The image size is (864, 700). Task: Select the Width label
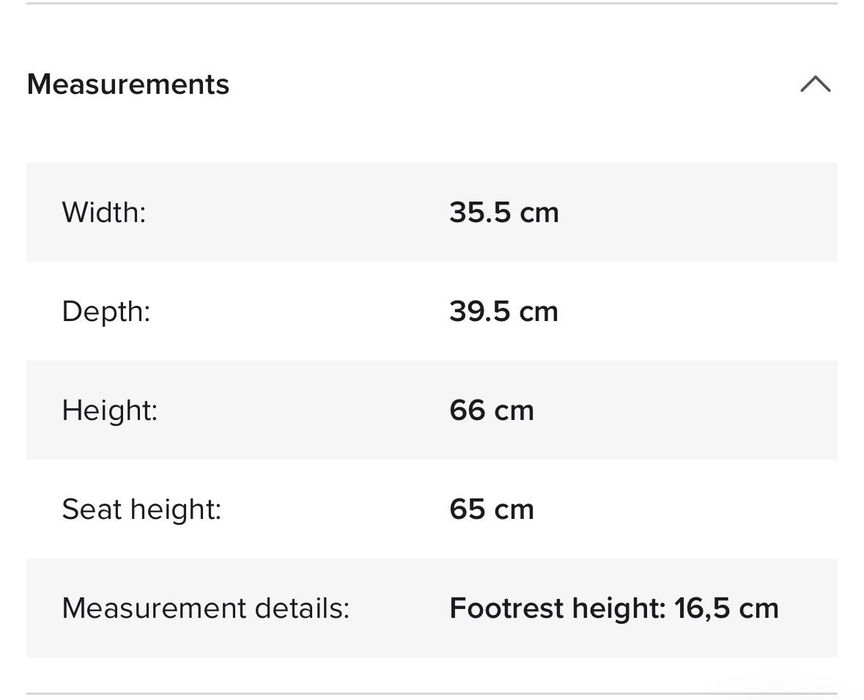coord(104,212)
